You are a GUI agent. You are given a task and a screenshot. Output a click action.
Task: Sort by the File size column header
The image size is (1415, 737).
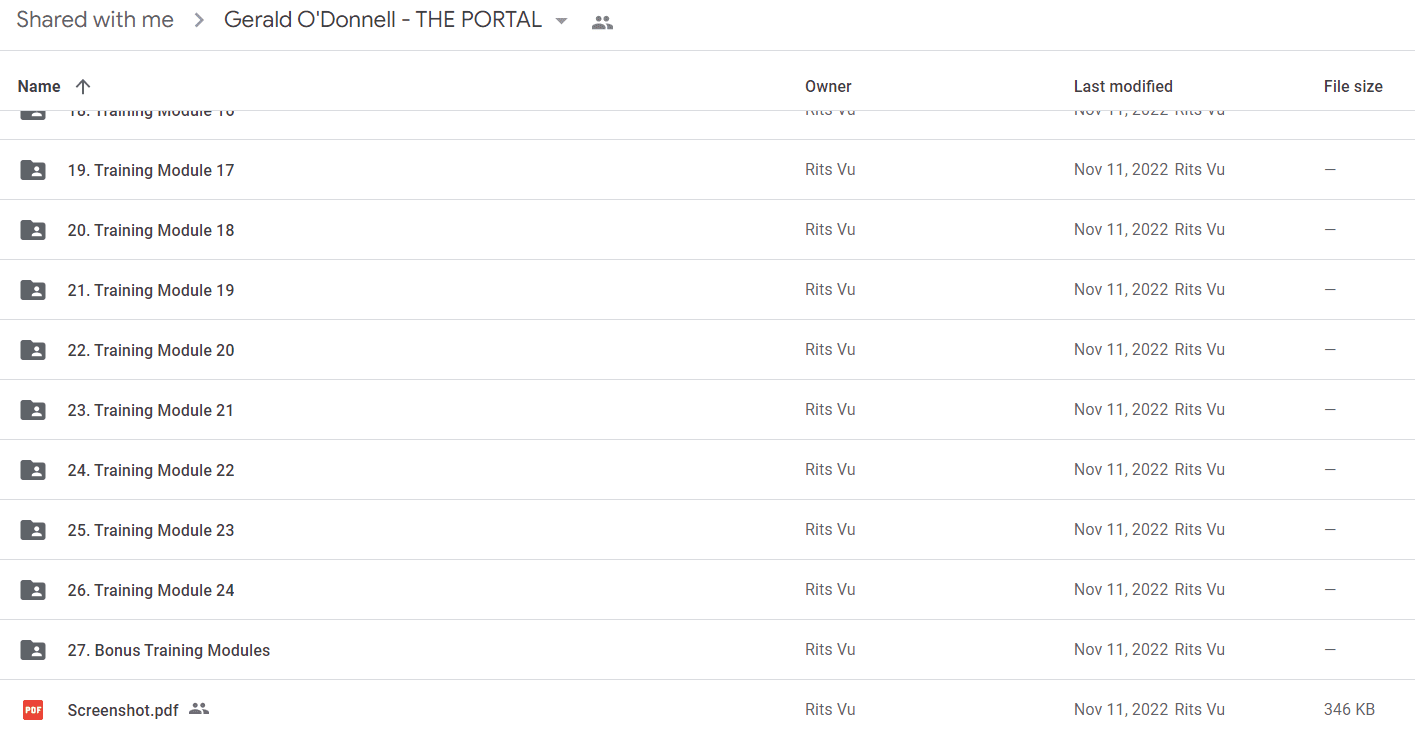point(1353,86)
